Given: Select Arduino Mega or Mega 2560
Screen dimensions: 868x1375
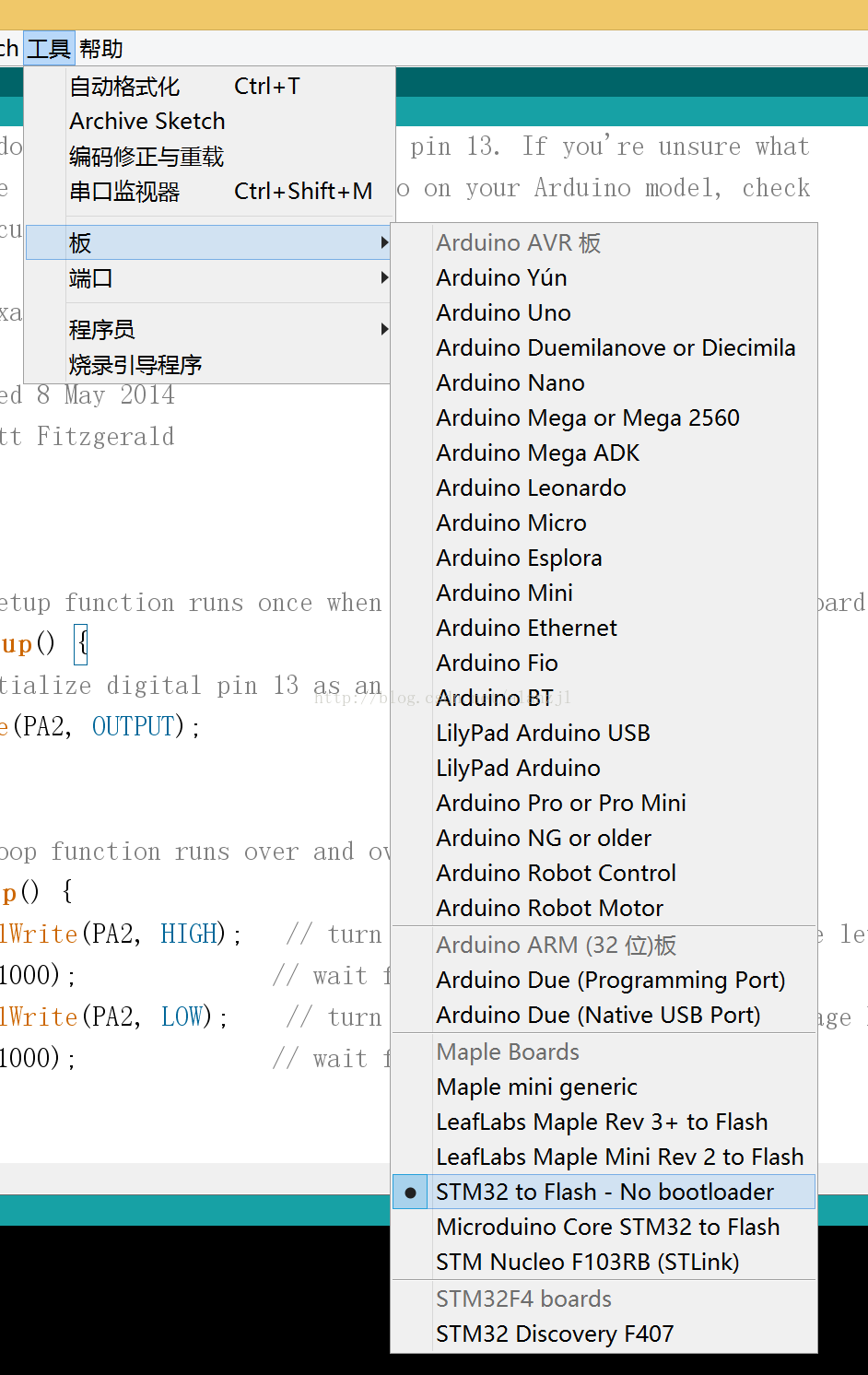Looking at the screenshot, I should pos(604,418).
